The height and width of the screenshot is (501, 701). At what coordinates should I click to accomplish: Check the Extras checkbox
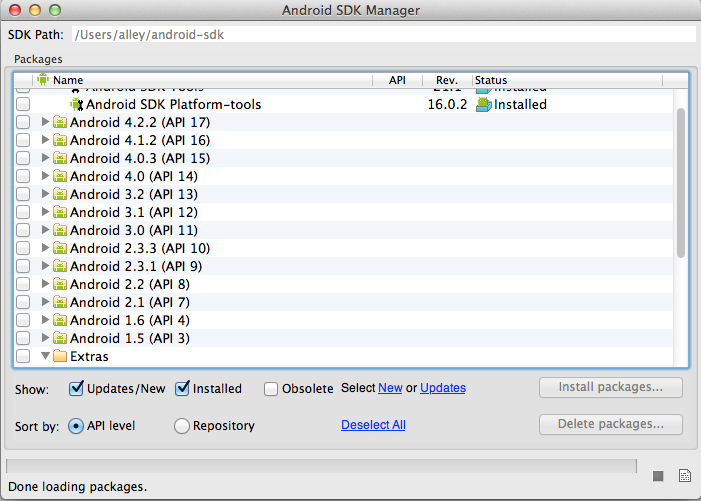(x=23, y=356)
